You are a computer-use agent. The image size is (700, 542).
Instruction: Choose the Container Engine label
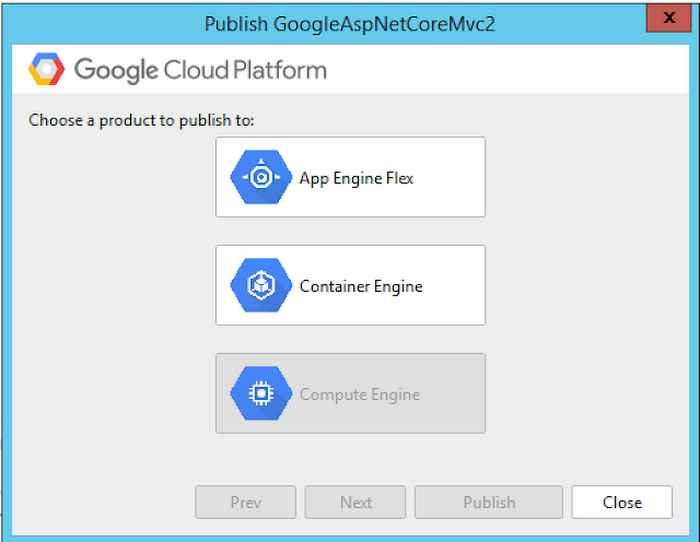(x=361, y=287)
